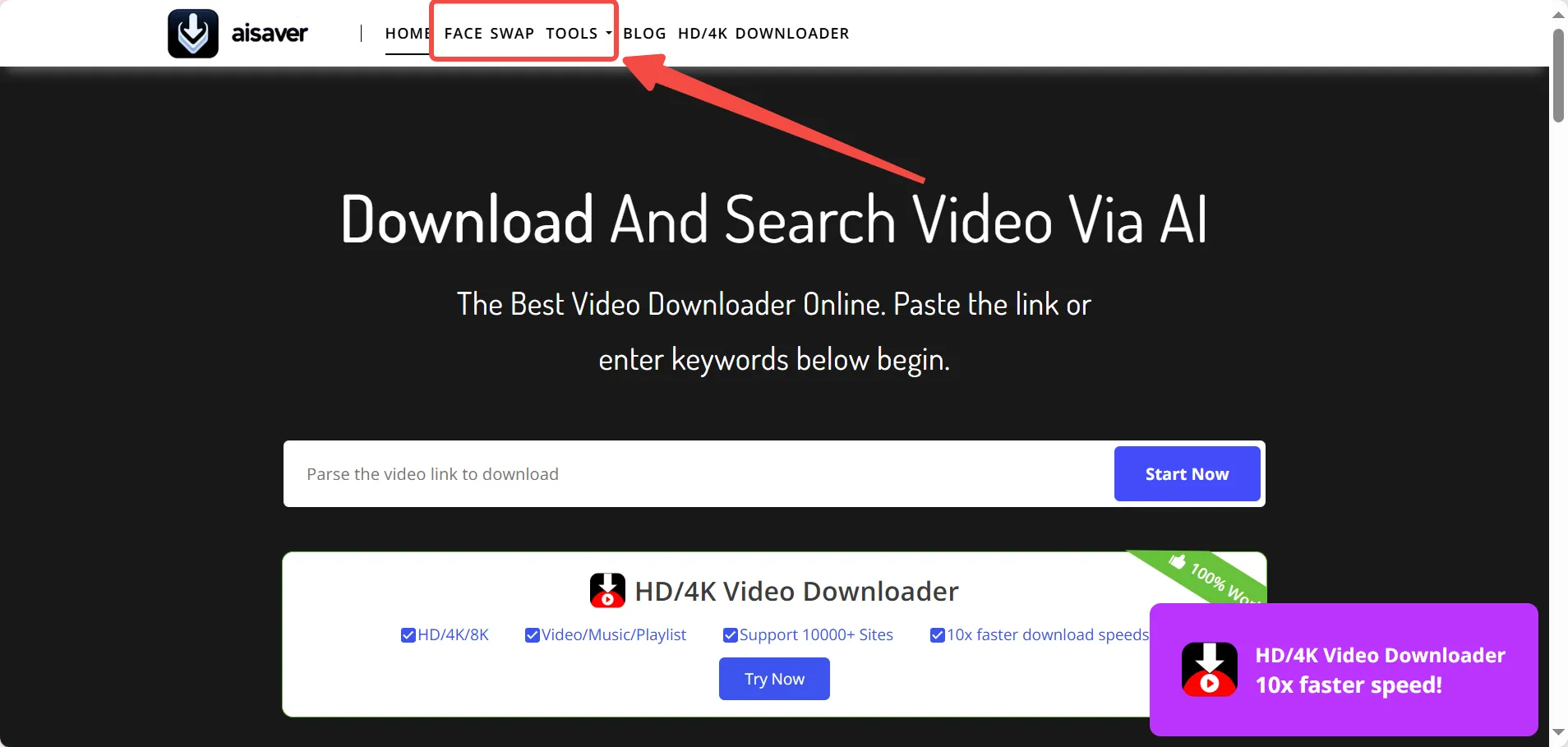This screenshot has width=1568, height=747.
Task: Click the purple popup downloader icon
Action: 1210,670
